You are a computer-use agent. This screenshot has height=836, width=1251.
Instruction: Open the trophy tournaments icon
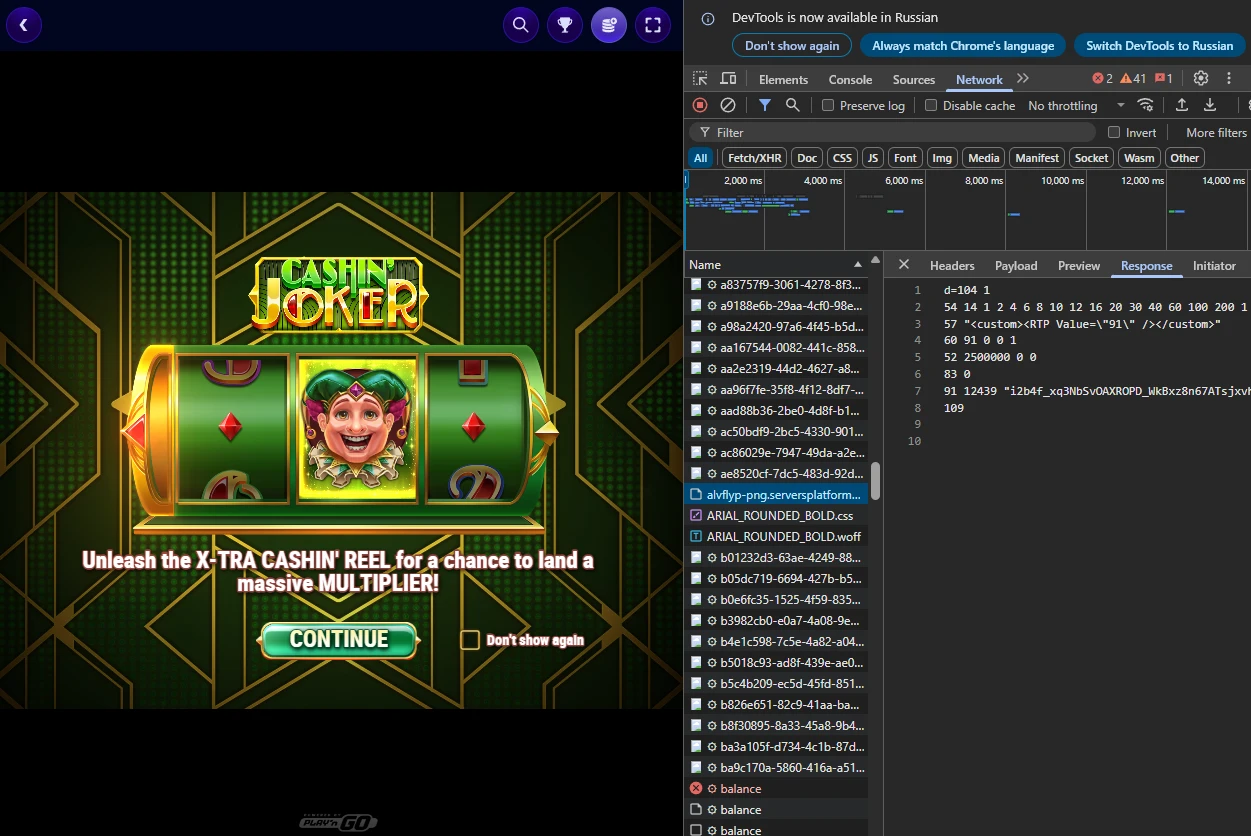tap(565, 25)
